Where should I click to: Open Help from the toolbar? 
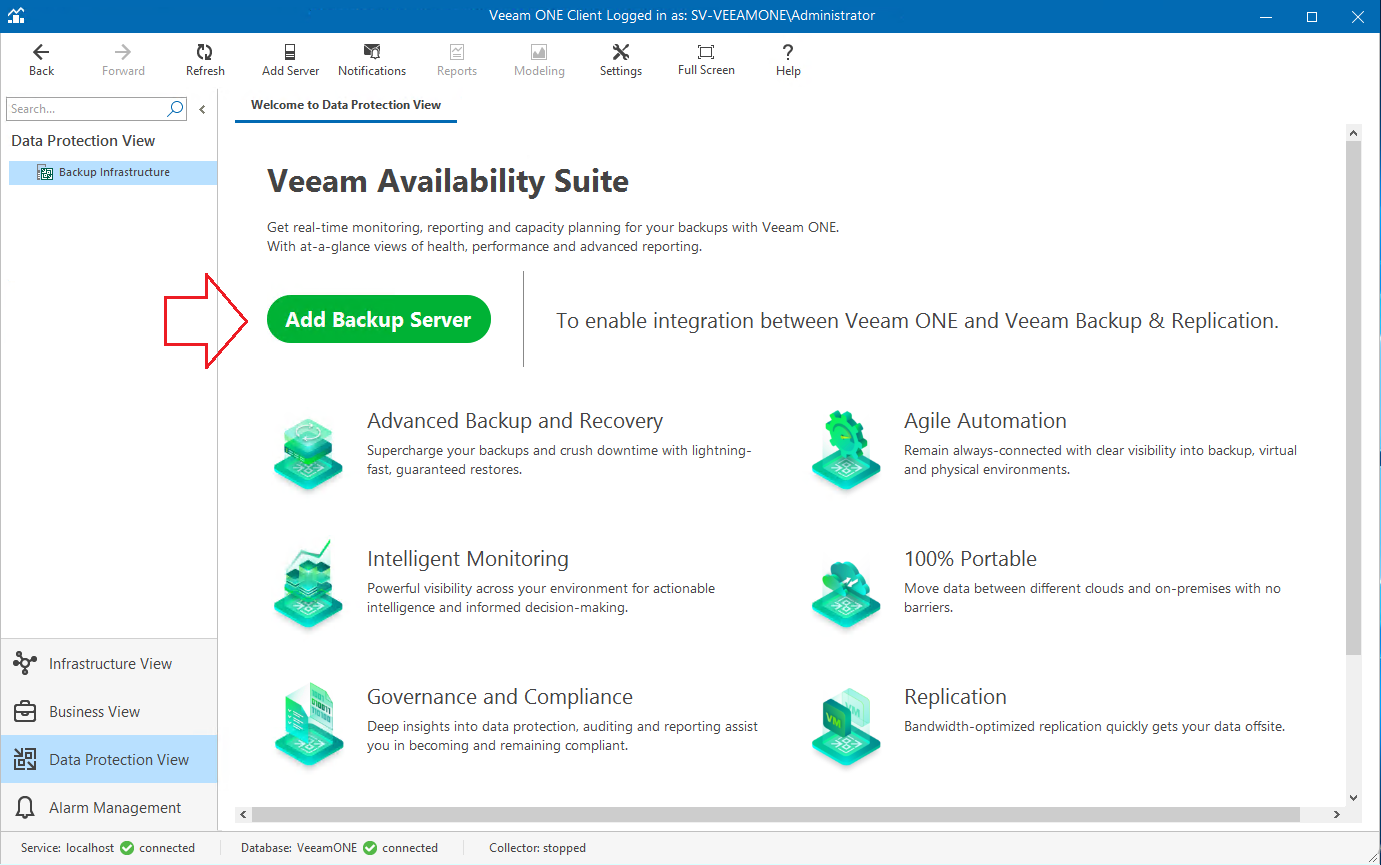point(788,60)
